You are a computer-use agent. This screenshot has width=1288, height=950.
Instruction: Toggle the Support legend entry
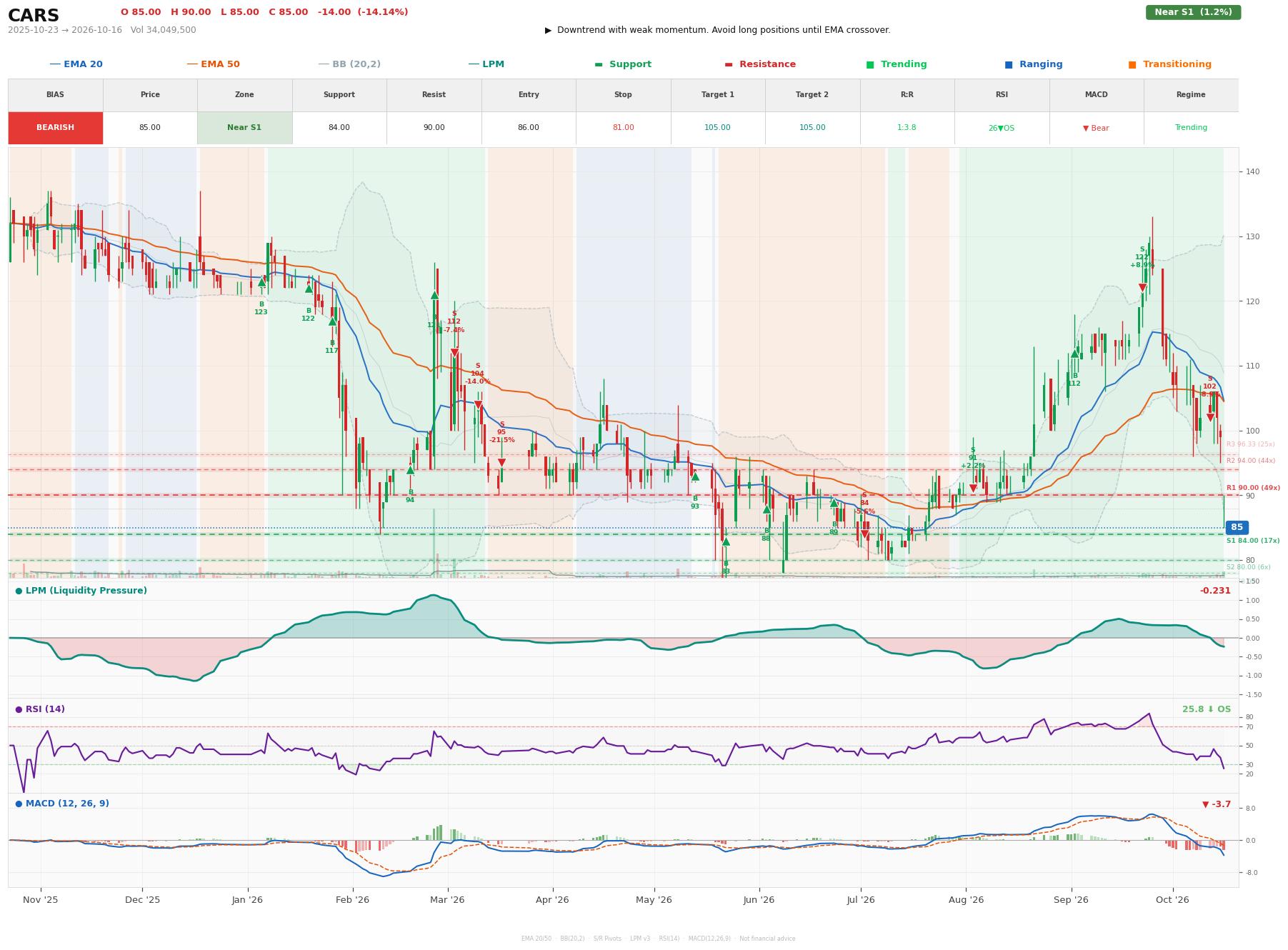click(x=623, y=64)
